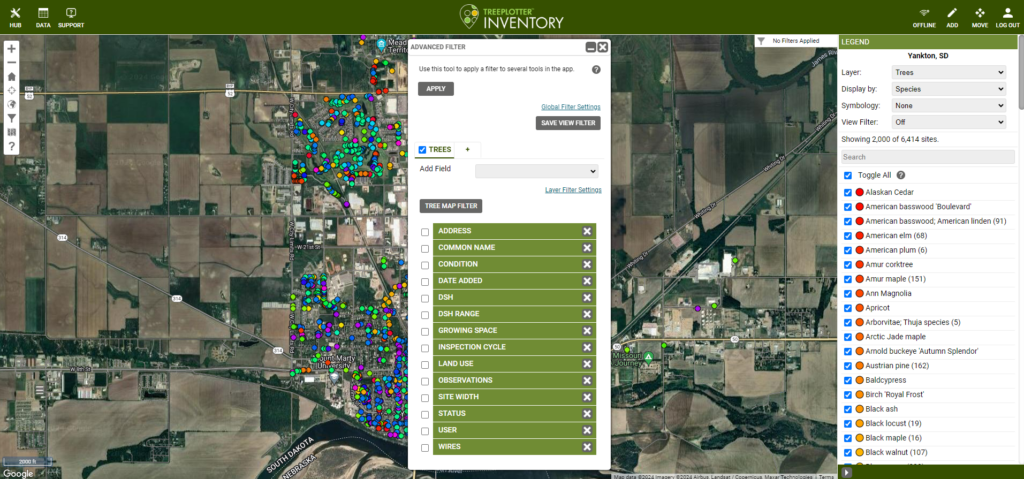Select the TREES filter tab
This screenshot has width=1024, height=479.
434,150
